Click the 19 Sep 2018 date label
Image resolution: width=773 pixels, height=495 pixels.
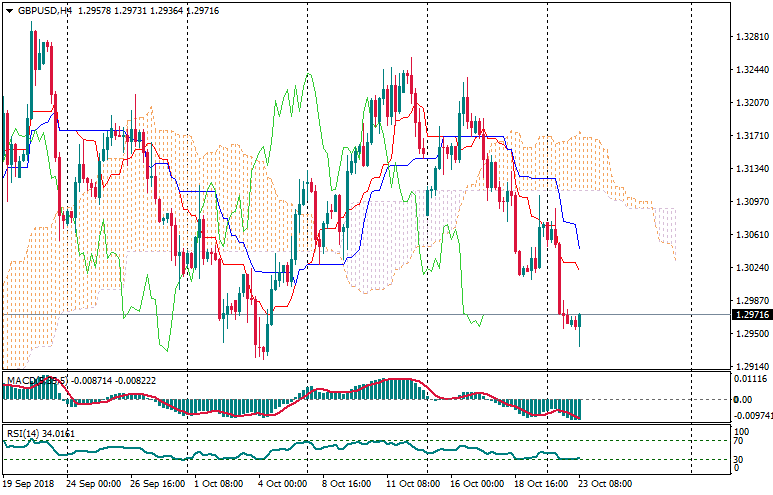click(30, 483)
